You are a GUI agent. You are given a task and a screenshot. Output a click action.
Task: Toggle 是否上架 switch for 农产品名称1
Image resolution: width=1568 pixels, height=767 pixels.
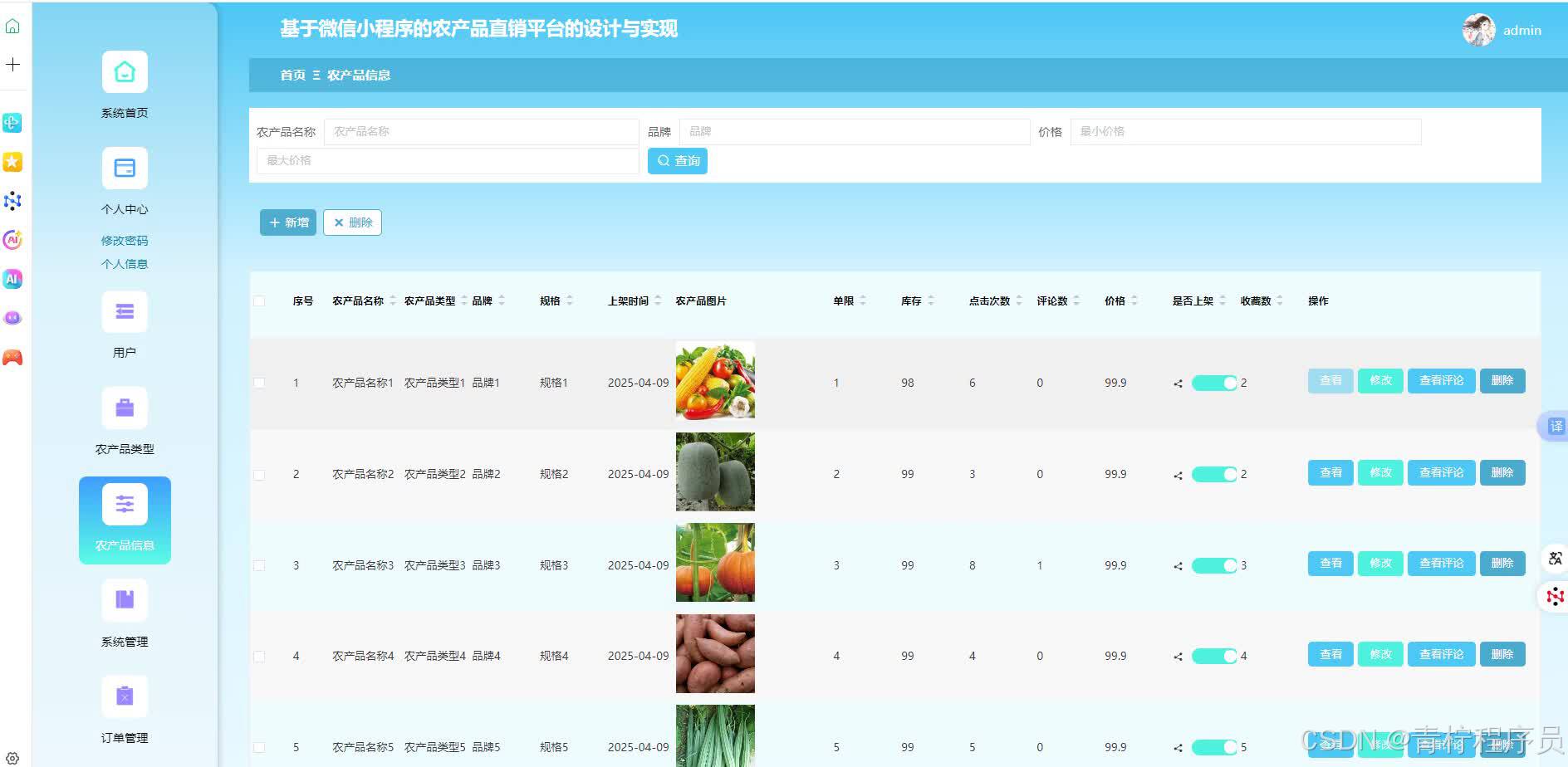pos(1215,383)
